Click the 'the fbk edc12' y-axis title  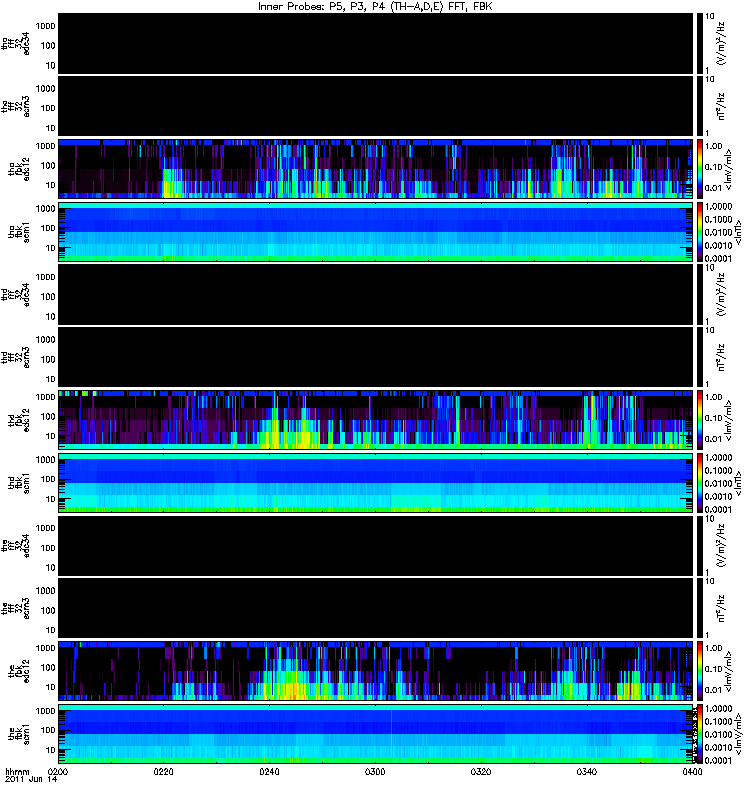19,671
